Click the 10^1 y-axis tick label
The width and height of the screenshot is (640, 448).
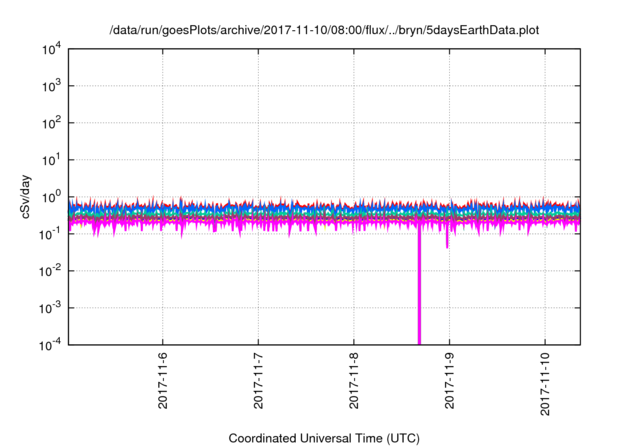(54, 159)
